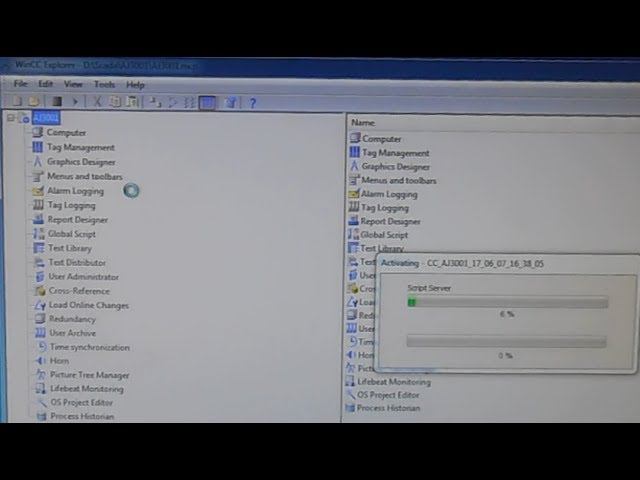This screenshot has height=480, width=640.
Task: Select OS Project Editor in navigation tree
Action: pyautogui.click(x=82, y=402)
